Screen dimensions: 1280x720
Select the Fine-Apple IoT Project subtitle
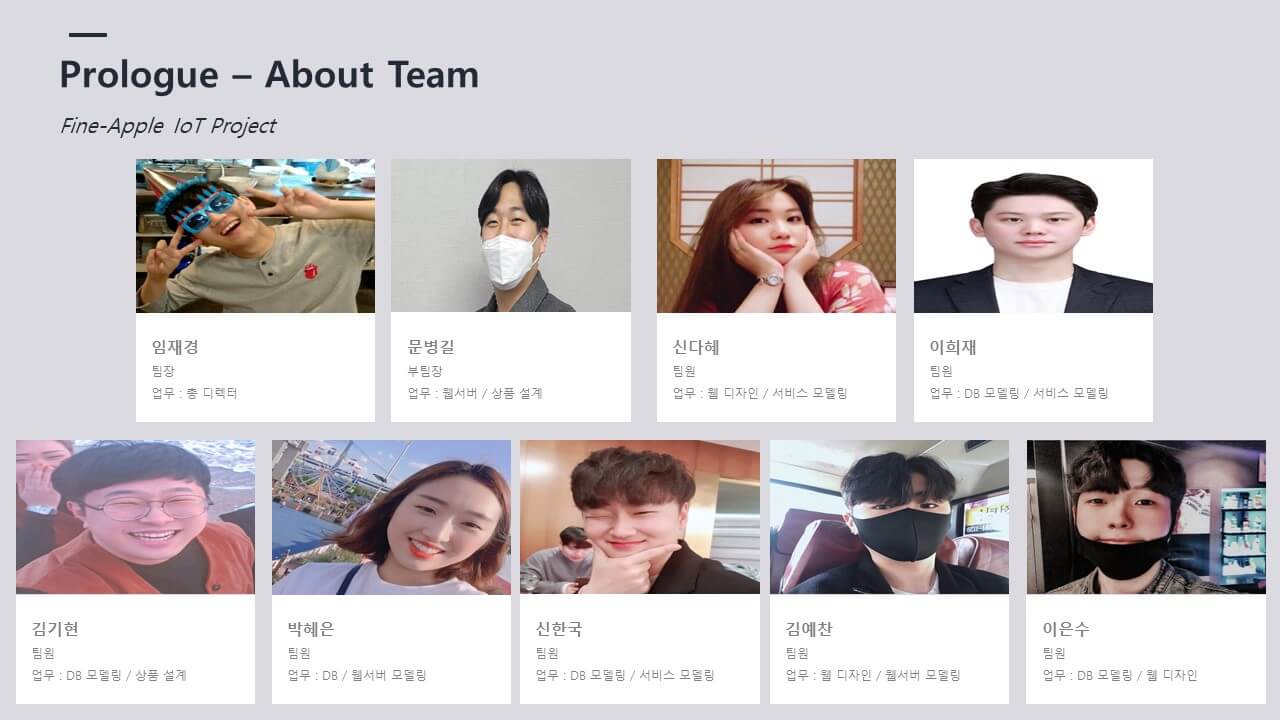coord(168,126)
